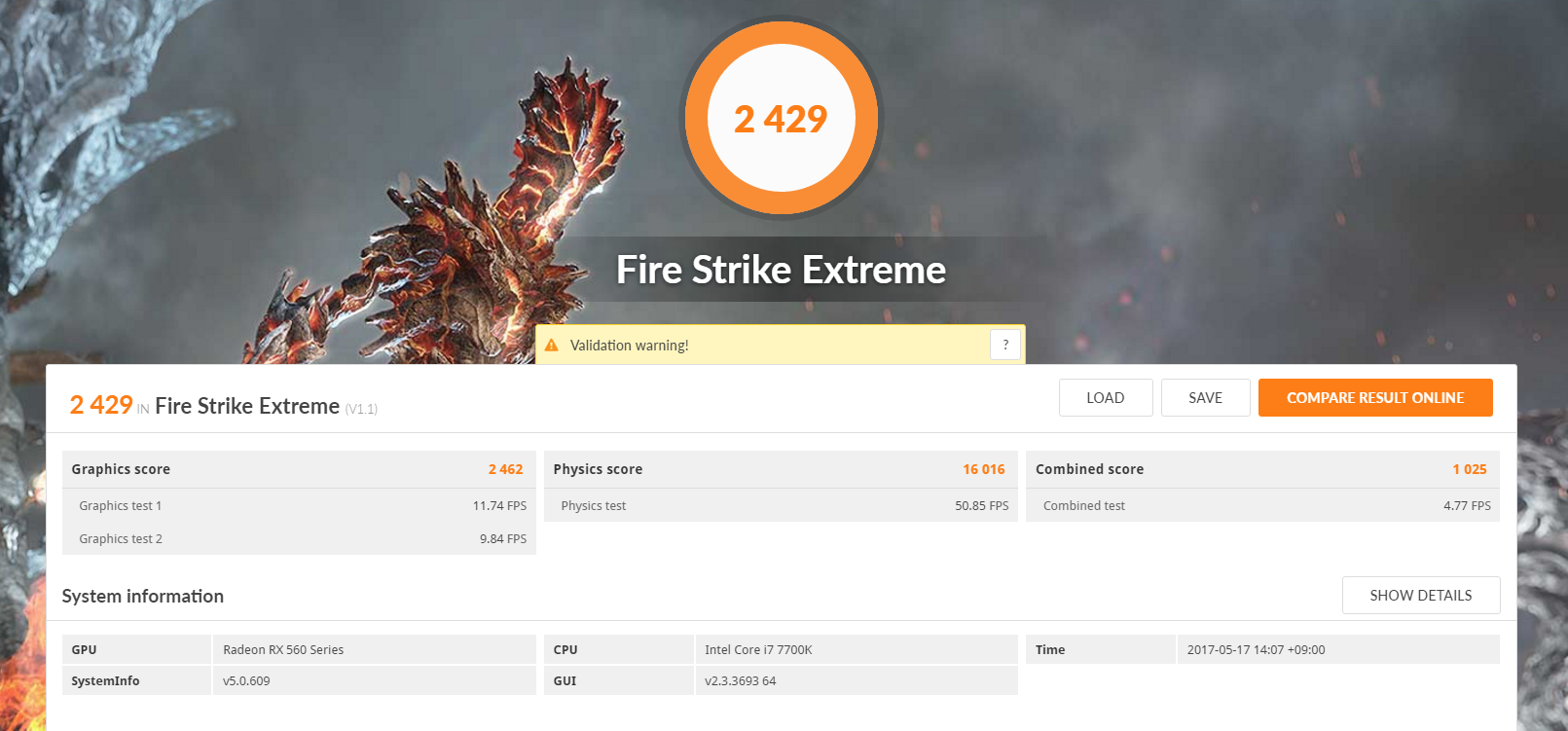Click the Physics test row label
The width and height of the screenshot is (1568, 731).
[x=594, y=505]
